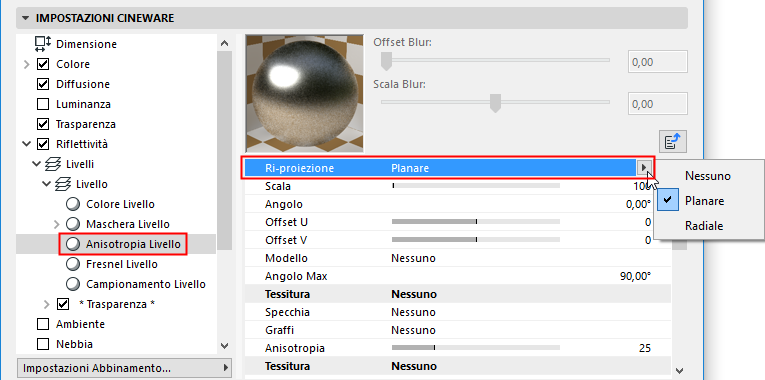This screenshot has height=380, width=765.
Task: Toggle the Trasparenza checkbox
Action: (x=43, y=124)
